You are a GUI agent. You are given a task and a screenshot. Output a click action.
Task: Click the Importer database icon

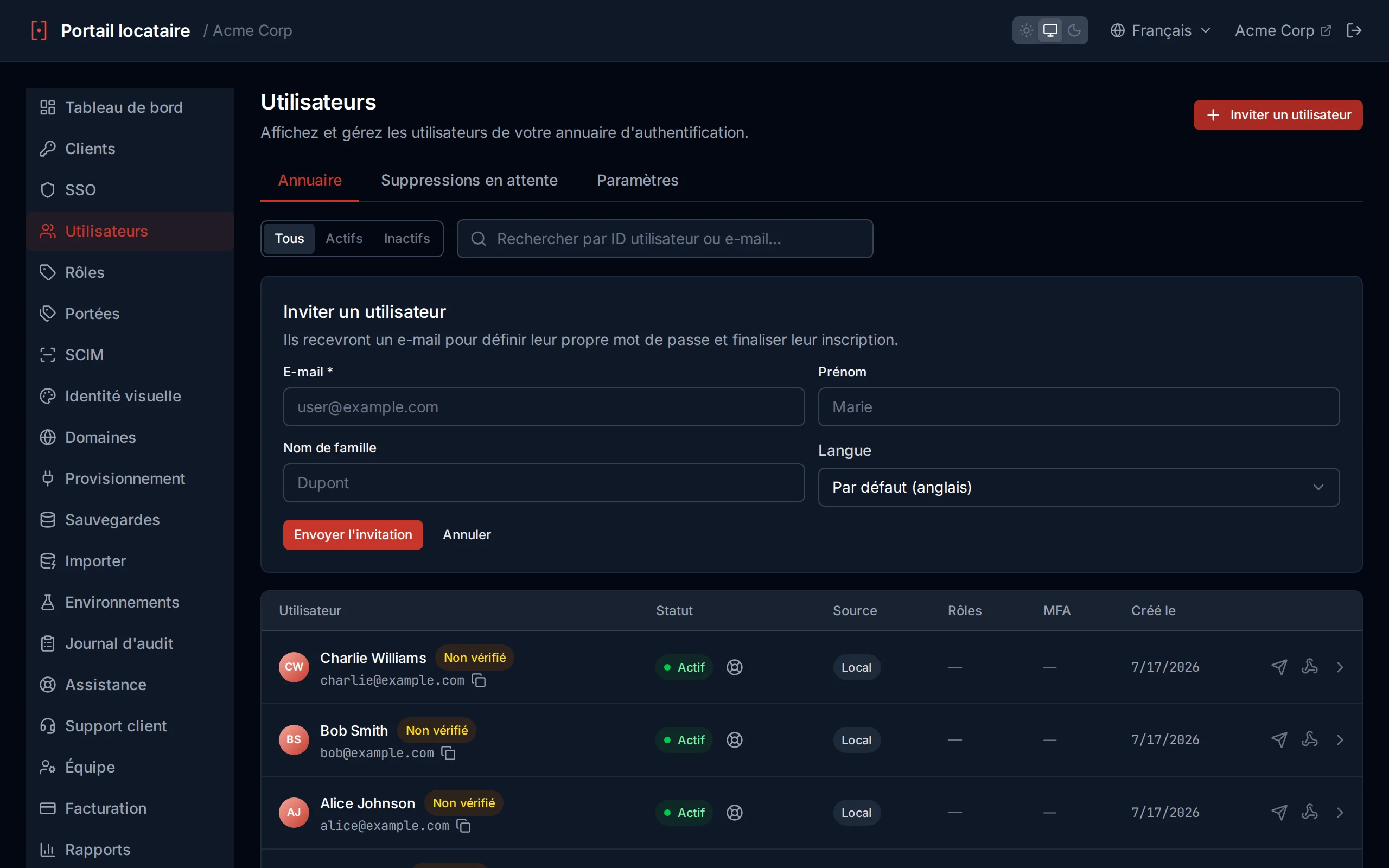pos(48,561)
